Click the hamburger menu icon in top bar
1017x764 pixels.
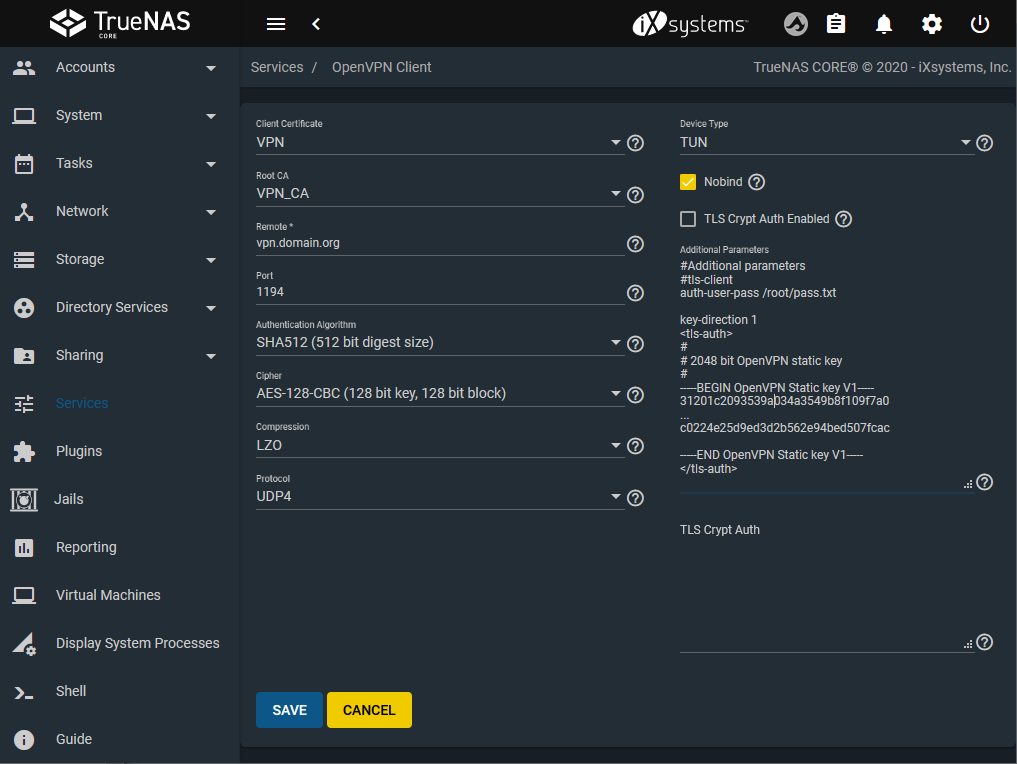(x=276, y=24)
